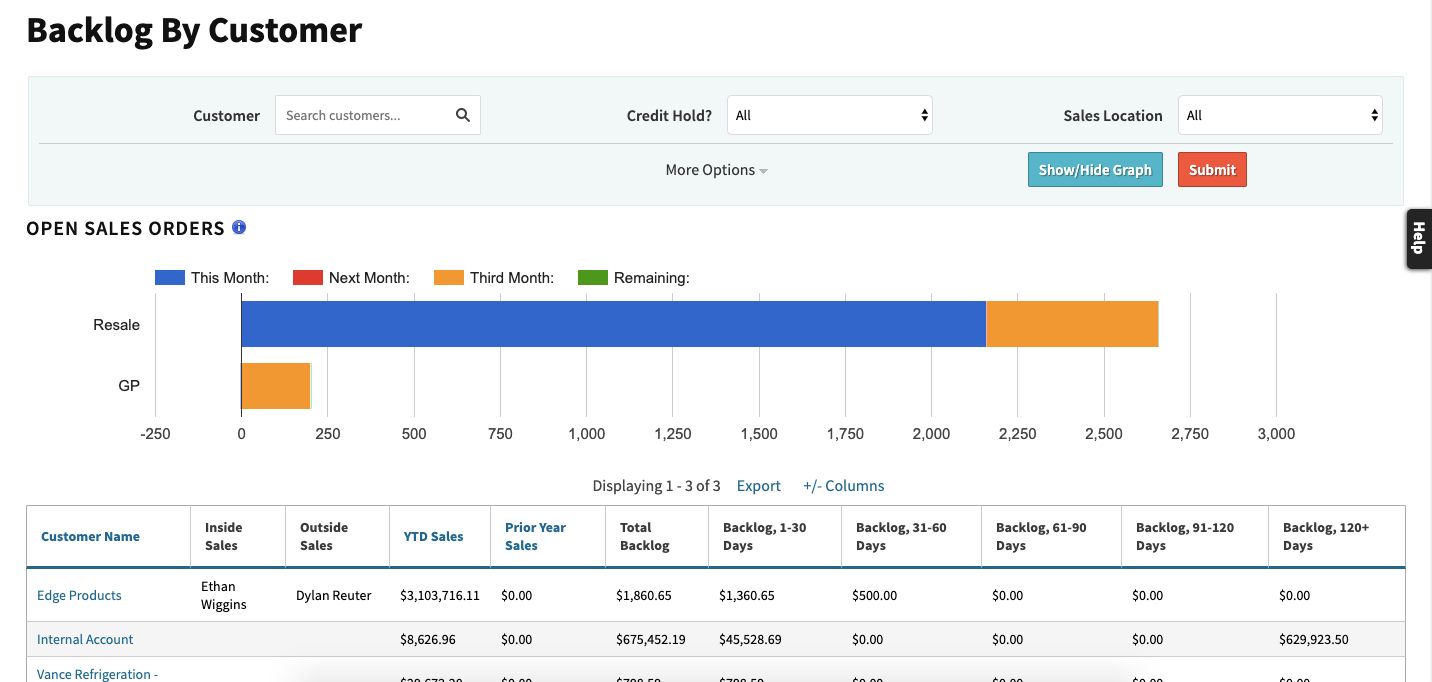The height and width of the screenshot is (682, 1432).
Task: Click the orange Third Month legend swatch
Action: 449,278
